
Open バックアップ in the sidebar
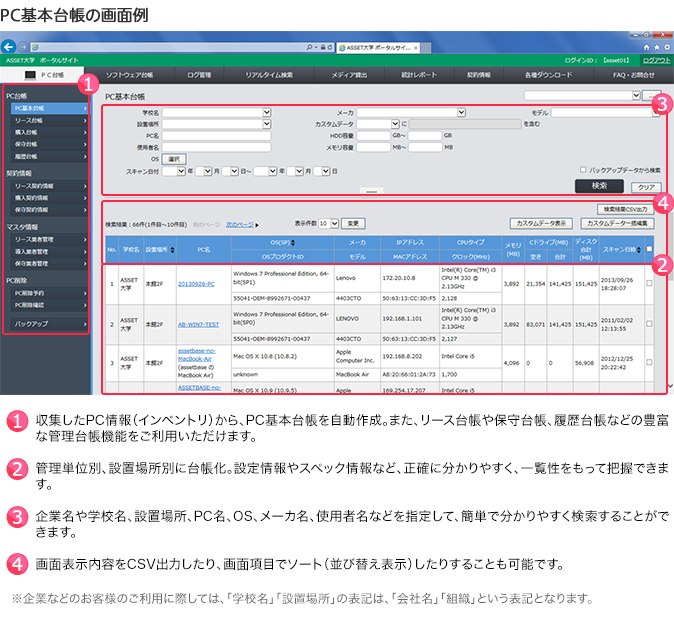tap(49, 324)
